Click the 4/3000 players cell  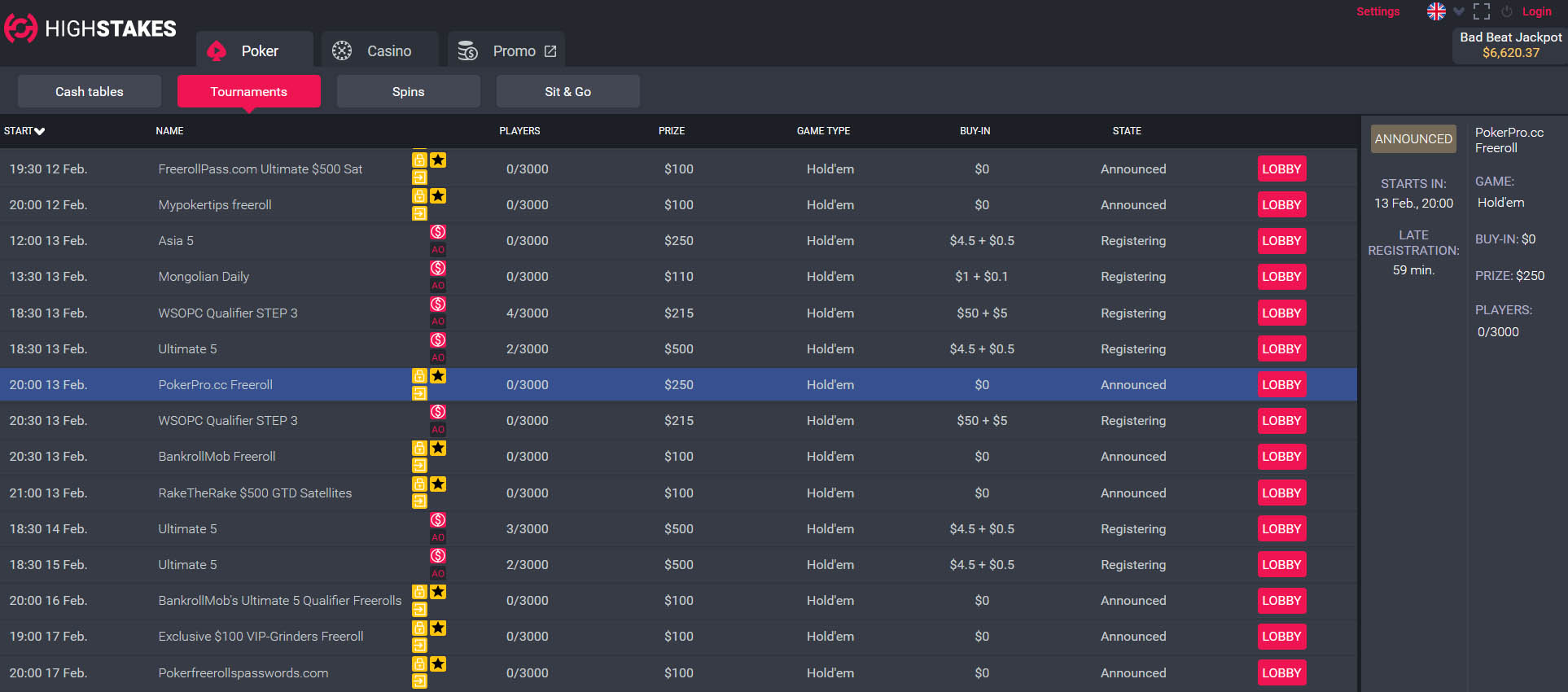(528, 313)
